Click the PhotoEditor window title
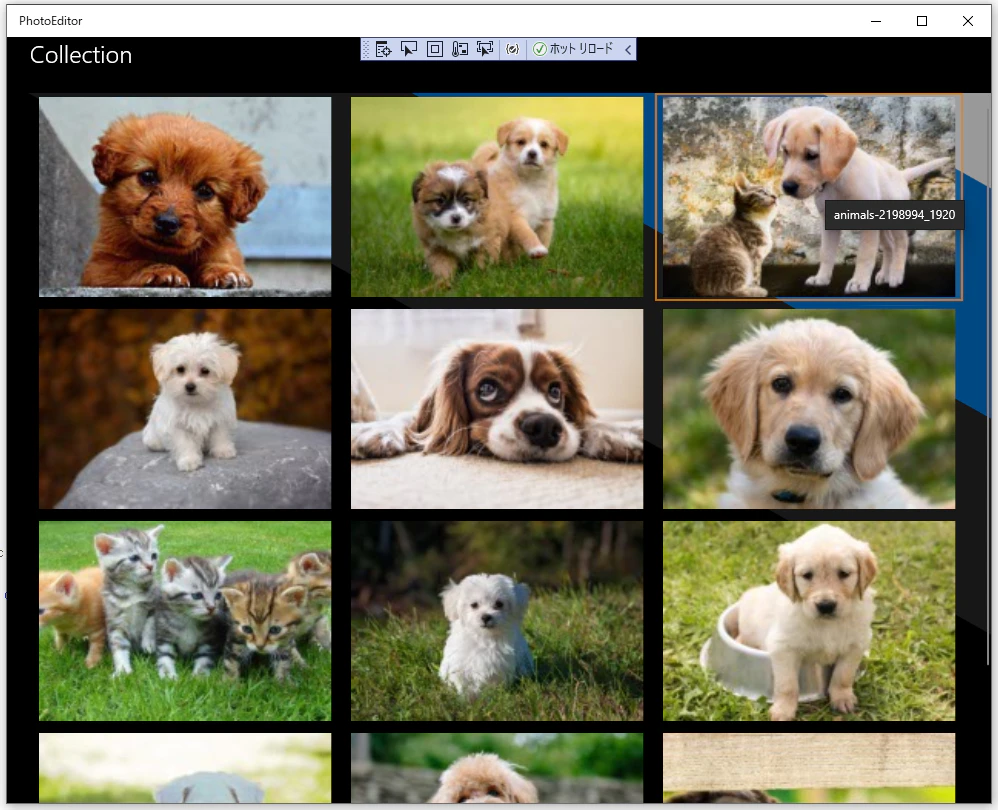Image resolution: width=998 pixels, height=810 pixels. pyautogui.click(x=51, y=21)
